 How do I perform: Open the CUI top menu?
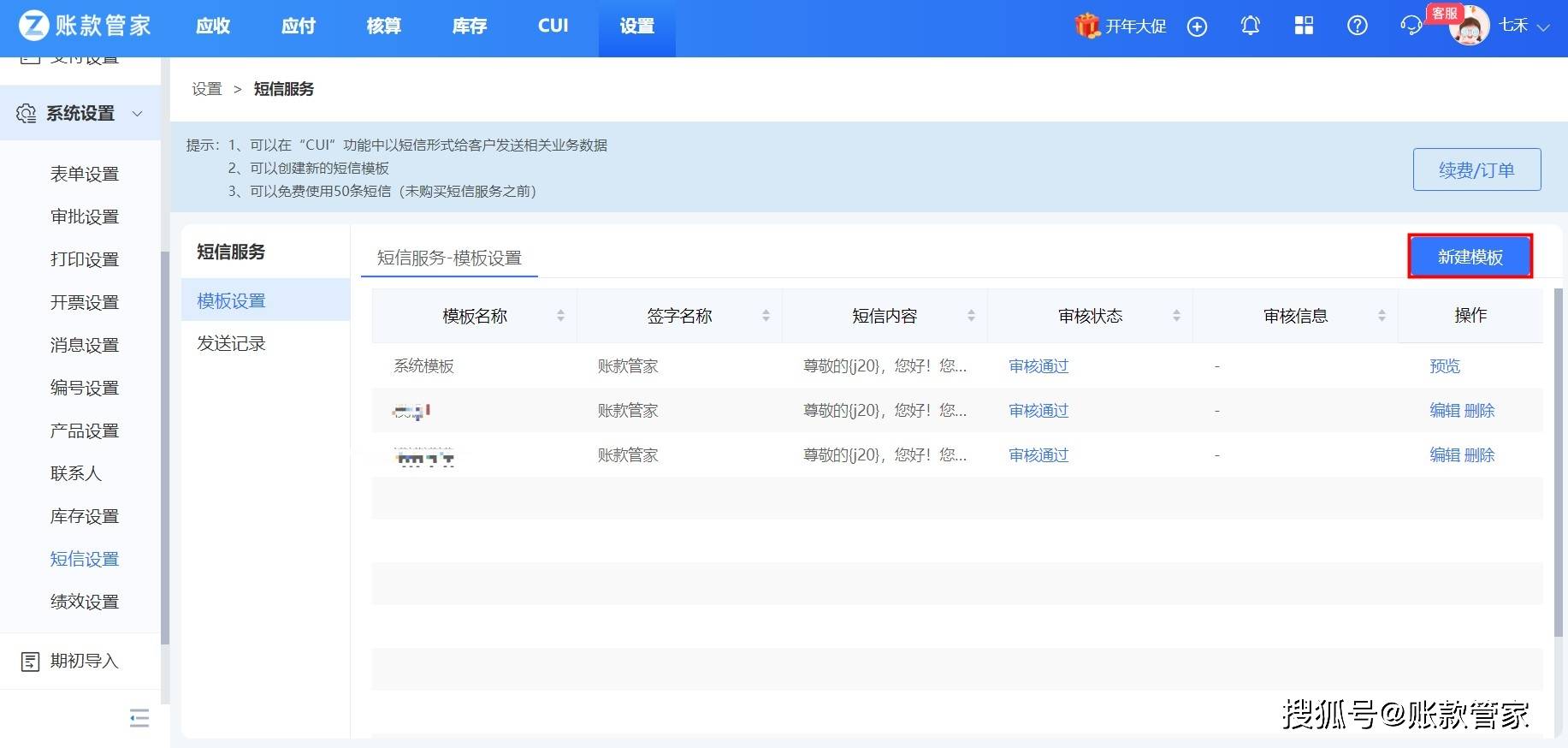553,27
